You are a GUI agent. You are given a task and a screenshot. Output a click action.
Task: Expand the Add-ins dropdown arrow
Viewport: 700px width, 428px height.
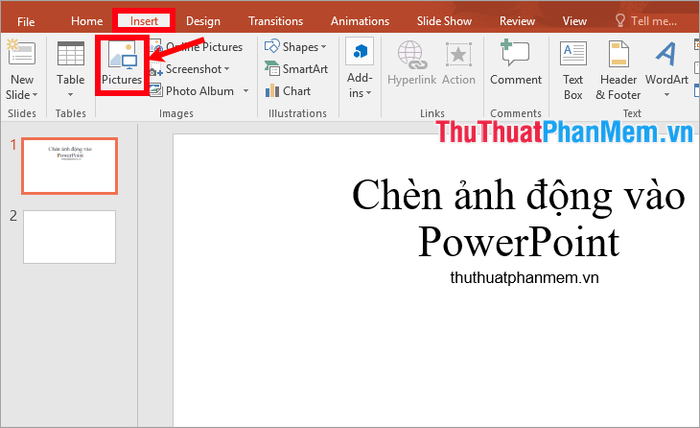[369, 93]
